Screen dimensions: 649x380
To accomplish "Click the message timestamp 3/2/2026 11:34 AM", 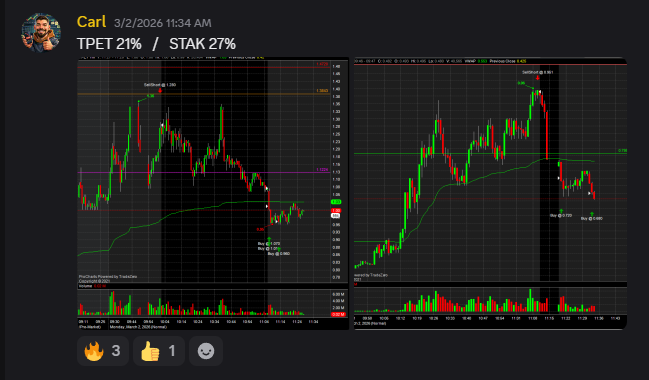I will 163,23.
